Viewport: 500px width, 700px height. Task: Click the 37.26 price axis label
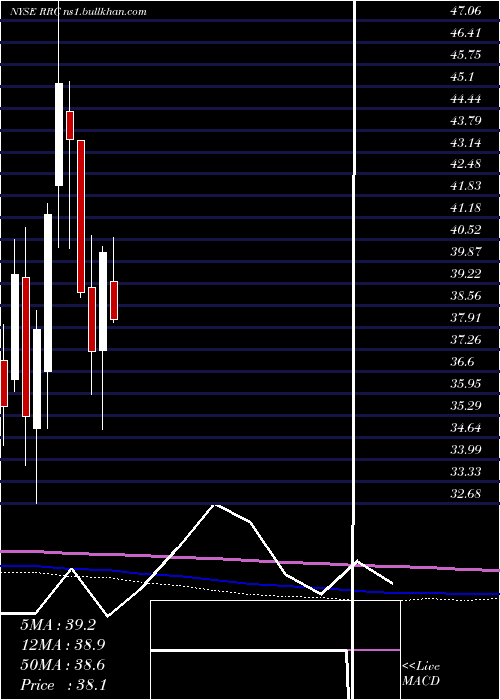click(466, 340)
